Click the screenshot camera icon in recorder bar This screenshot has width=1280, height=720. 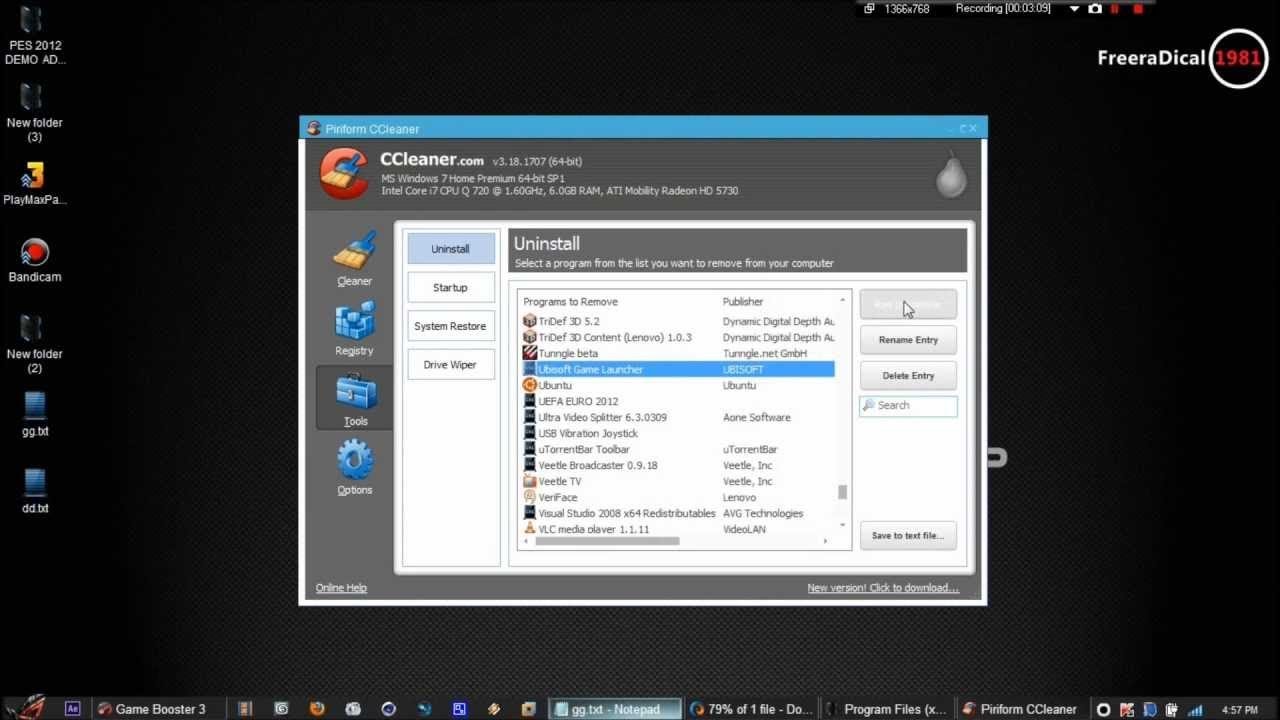(x=1095, y=9)
